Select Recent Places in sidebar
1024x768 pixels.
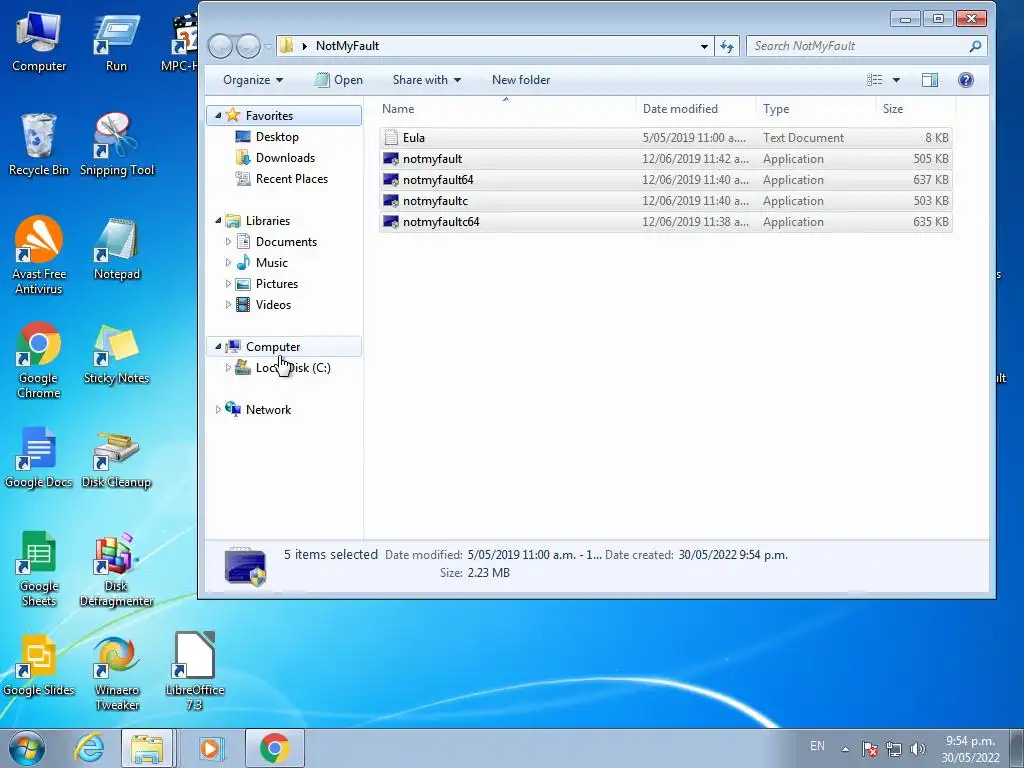pyautogui.click(x=291, y=179)
